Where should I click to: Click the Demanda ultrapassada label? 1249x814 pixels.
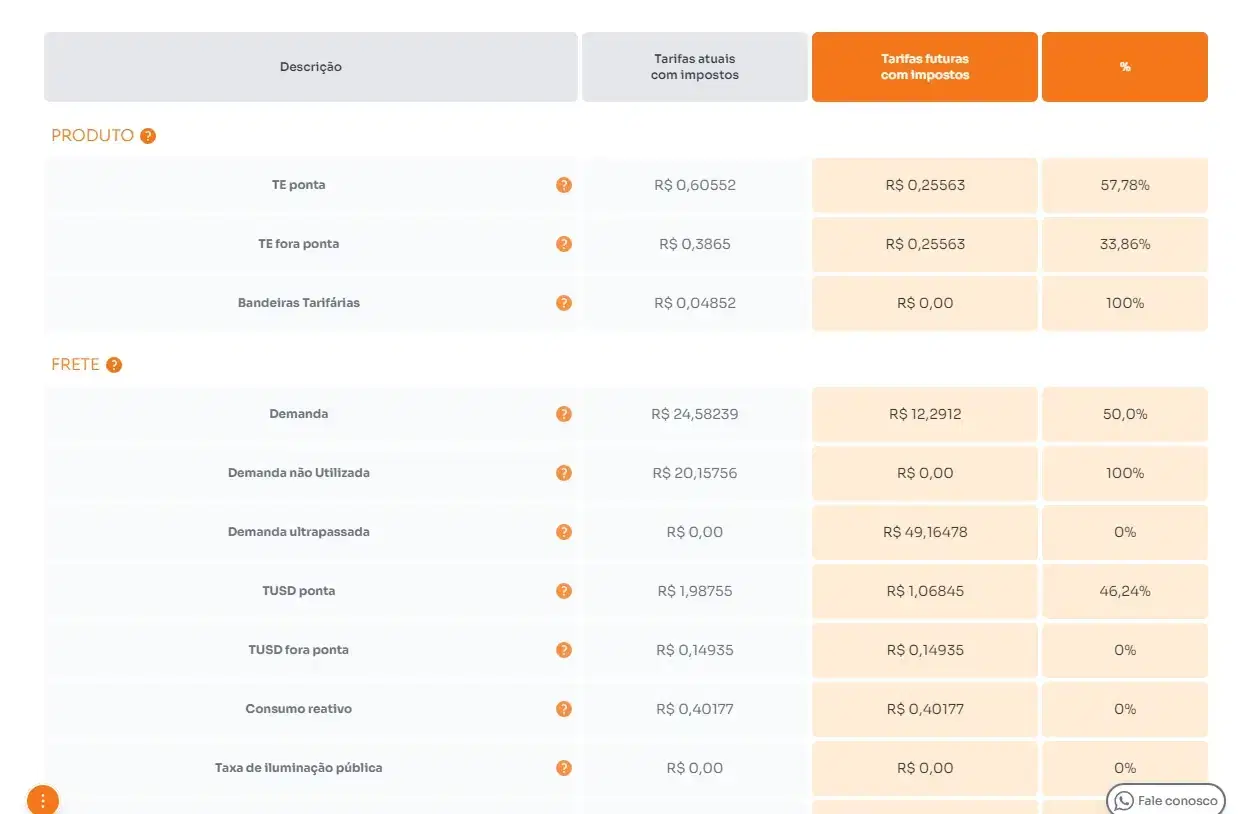click(x=298, y=532)
